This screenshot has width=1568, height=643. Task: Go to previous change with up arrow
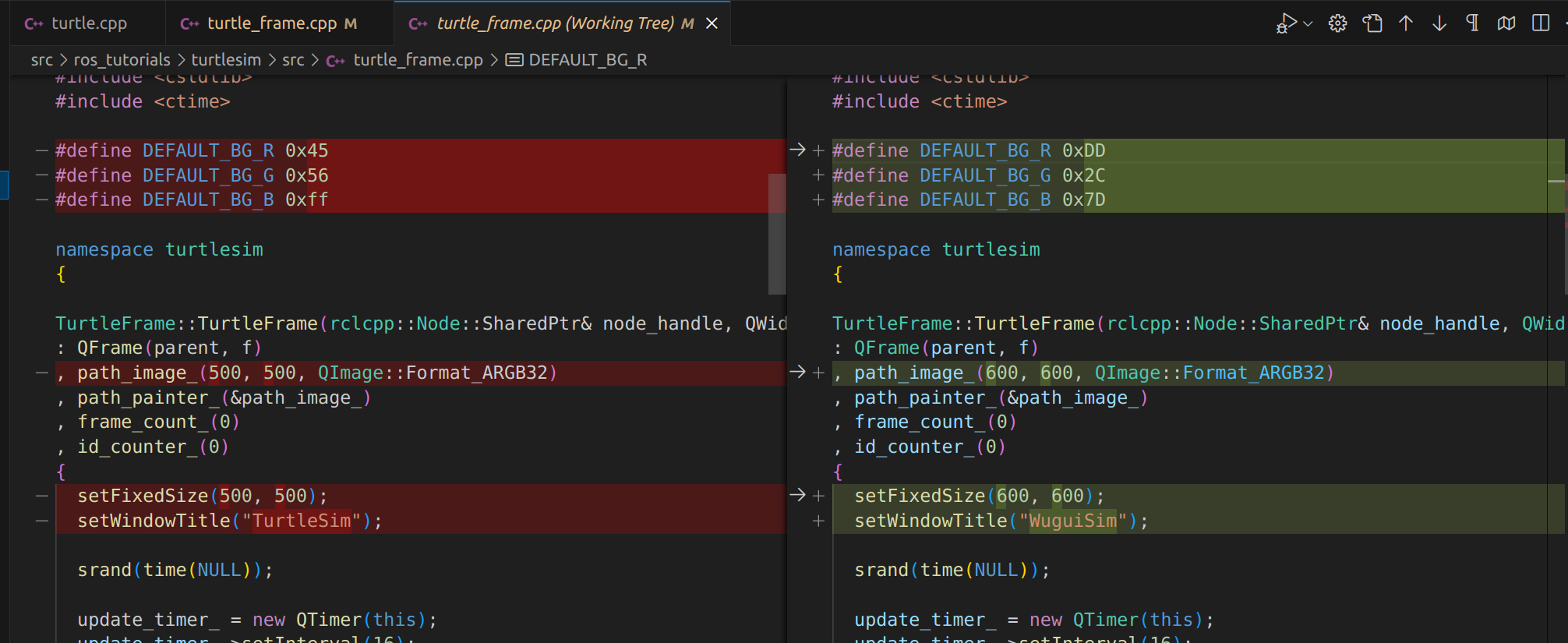(1406, 23)
